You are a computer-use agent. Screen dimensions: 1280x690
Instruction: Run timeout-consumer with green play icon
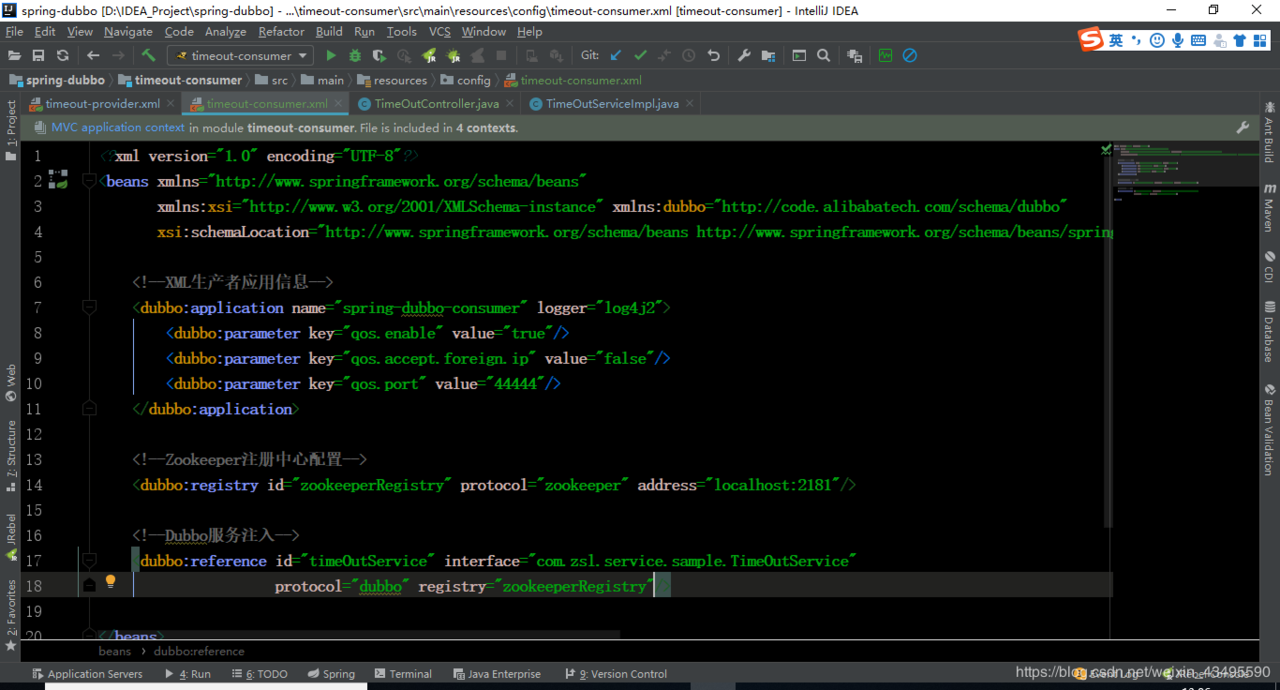331,56
